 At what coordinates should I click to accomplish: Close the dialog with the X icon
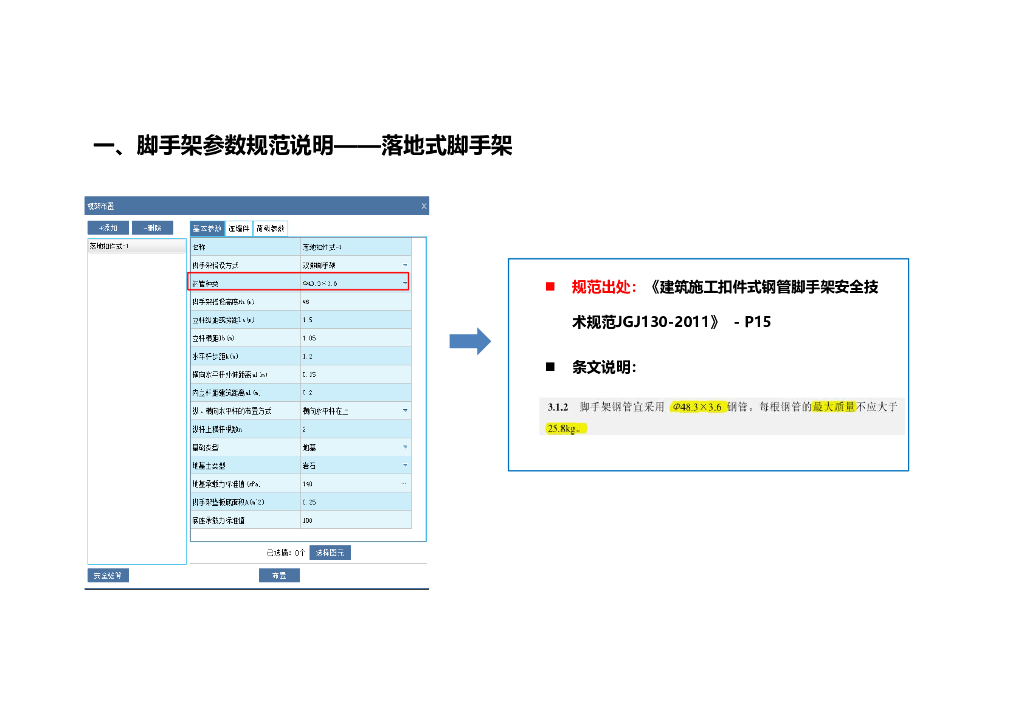coord(423,206)
